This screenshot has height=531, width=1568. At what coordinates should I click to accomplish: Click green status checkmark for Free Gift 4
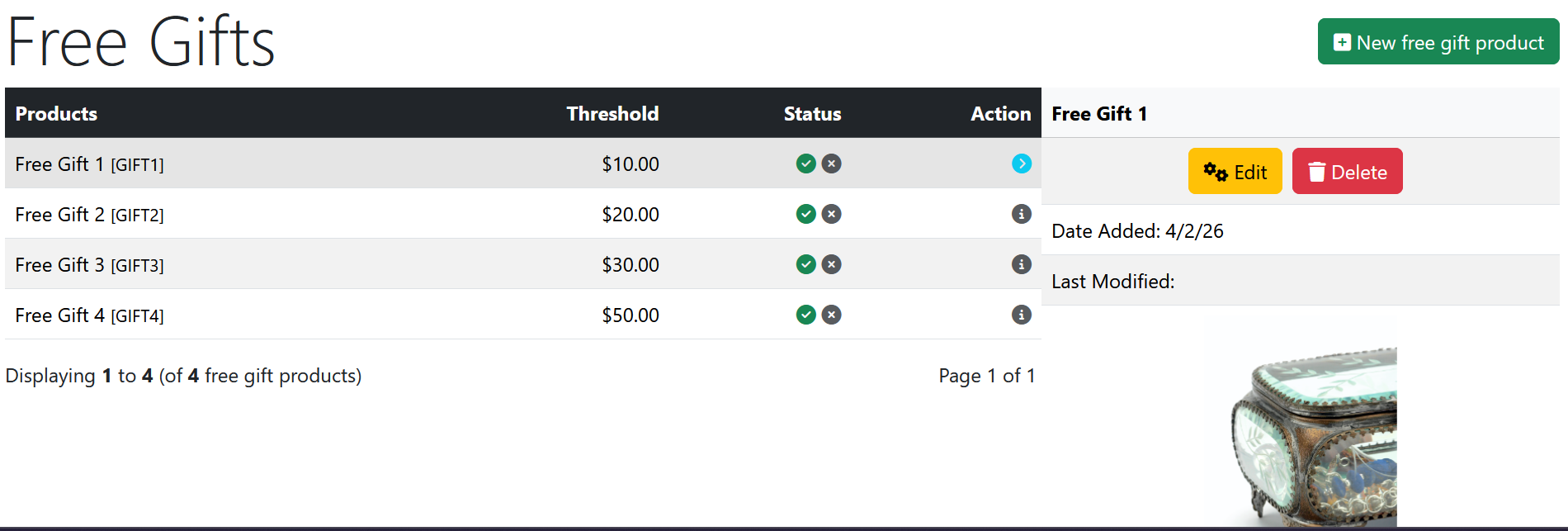[x=806, y=315]
